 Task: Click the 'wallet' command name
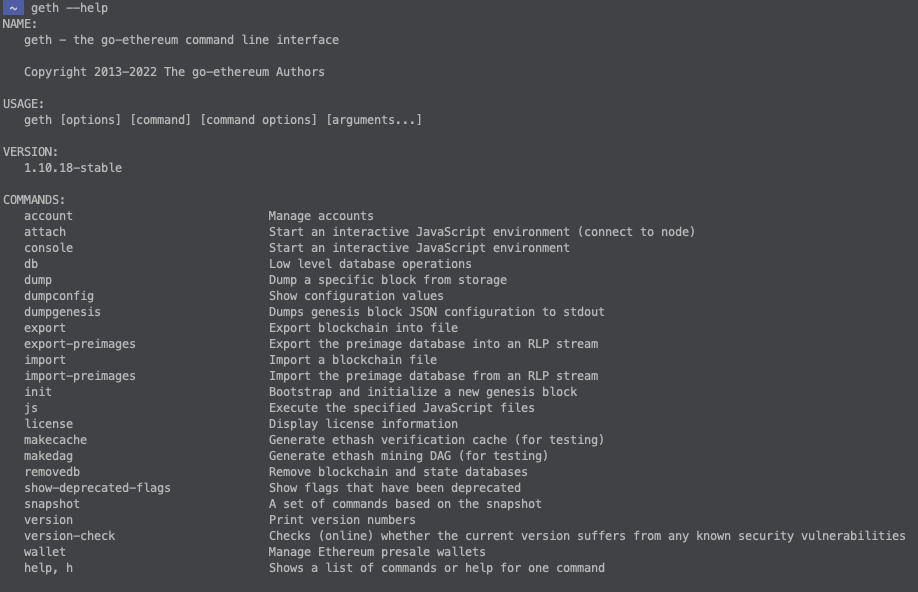(x=45, y=552)
